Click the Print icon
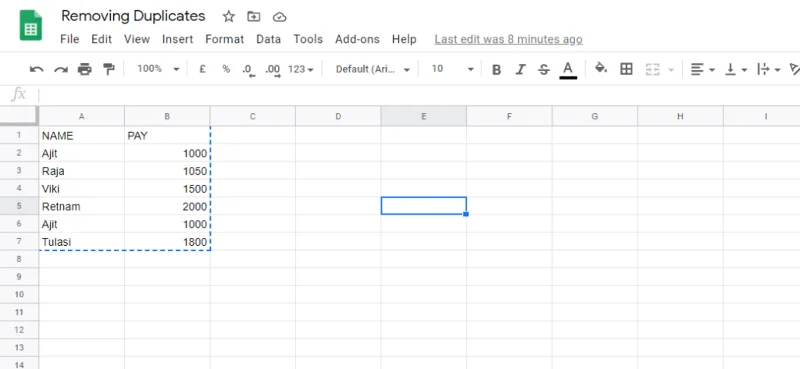800x369 pixels. [85, 69]
